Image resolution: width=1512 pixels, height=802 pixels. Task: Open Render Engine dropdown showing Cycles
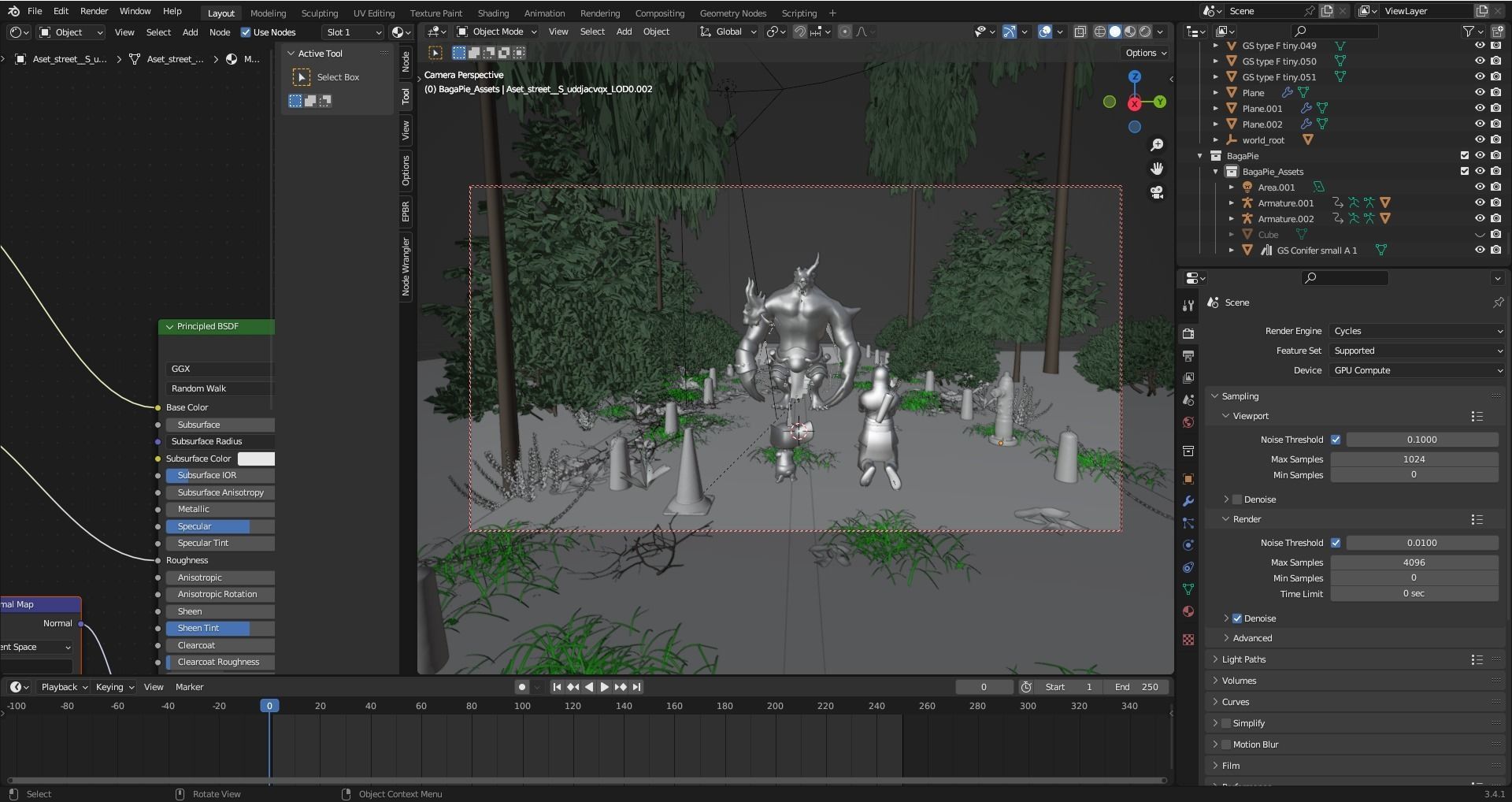[1417, 331]
